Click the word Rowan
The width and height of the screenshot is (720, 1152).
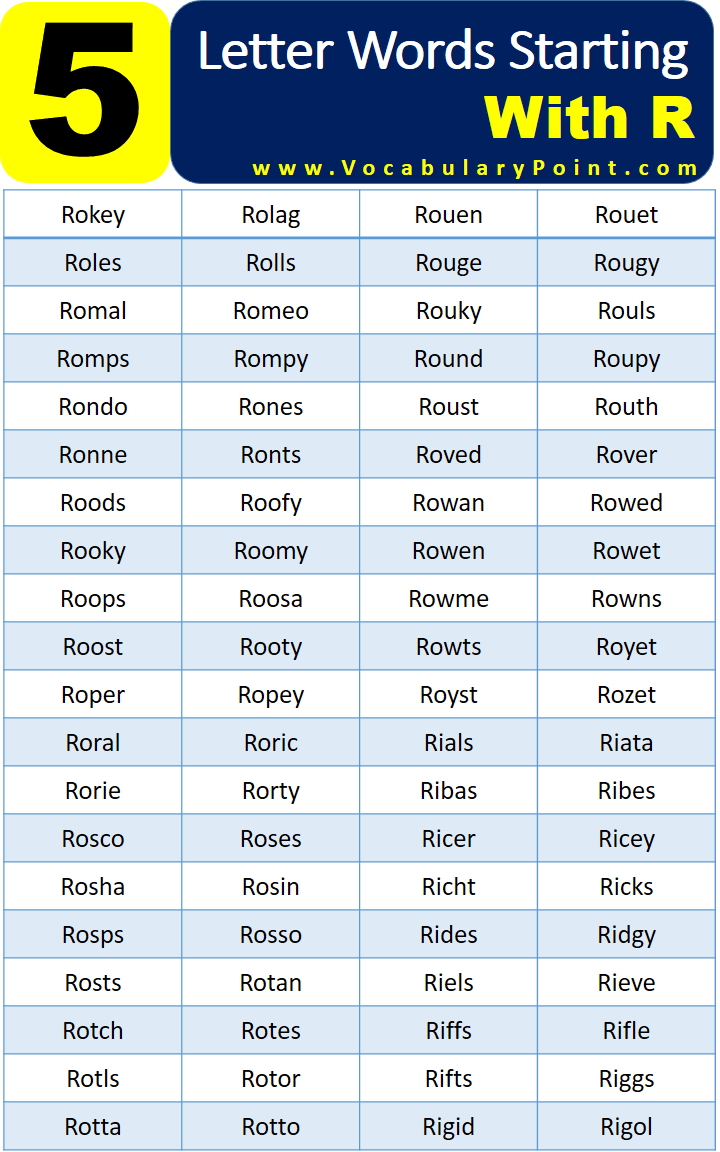449,503
